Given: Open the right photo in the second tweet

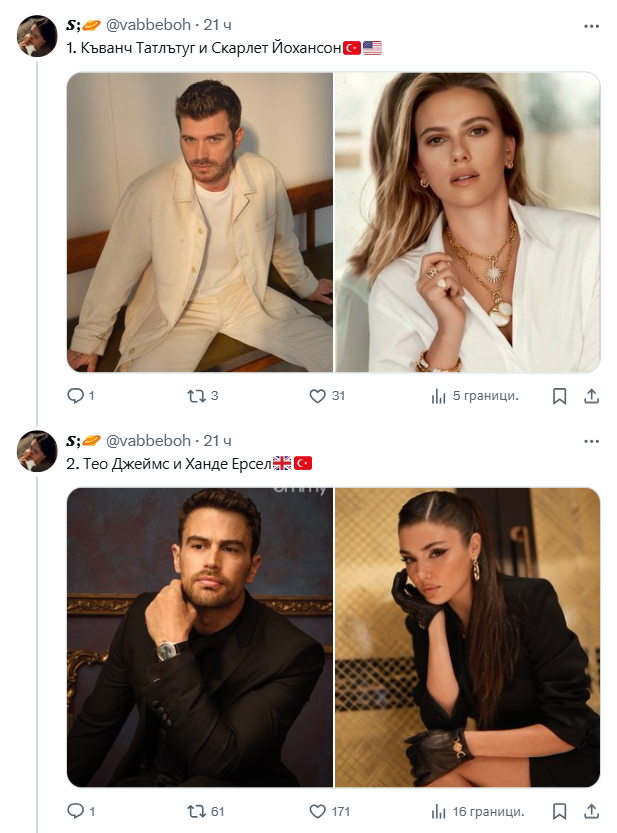Looking at the screenshot, I should coord(467,637).
